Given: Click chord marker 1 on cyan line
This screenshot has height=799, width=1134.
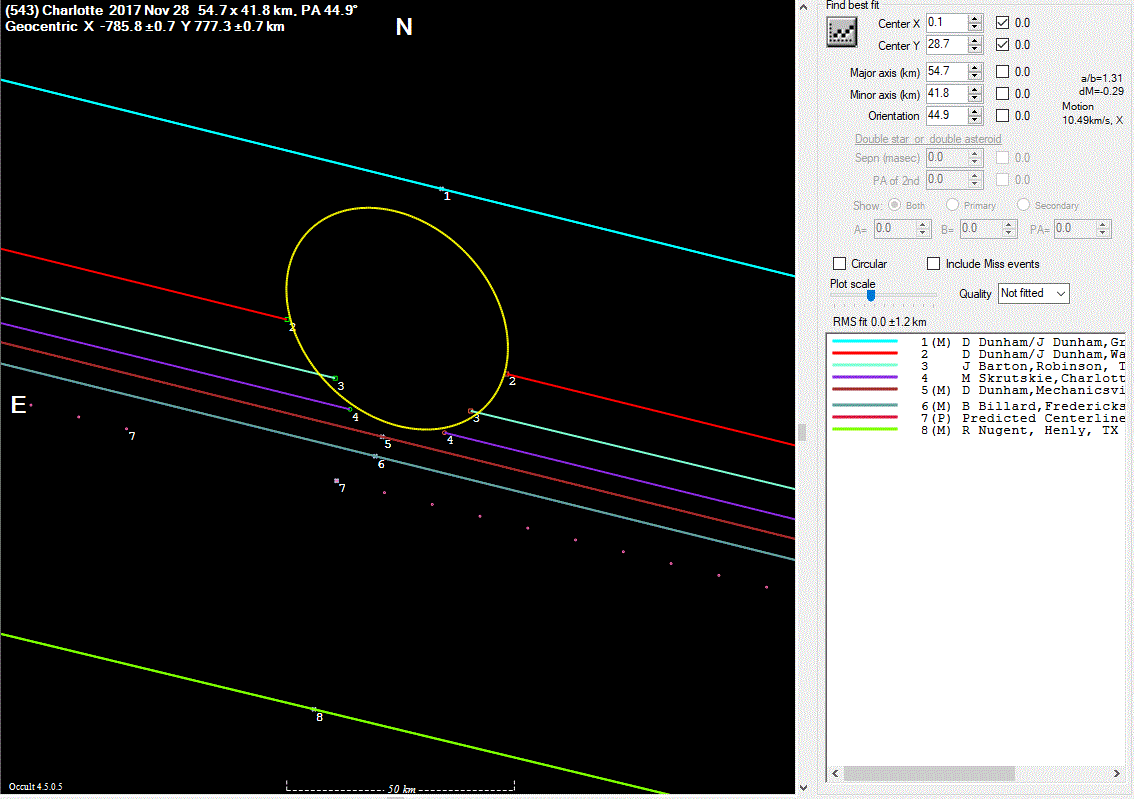Looking at the screenshot, I should 441,188.
